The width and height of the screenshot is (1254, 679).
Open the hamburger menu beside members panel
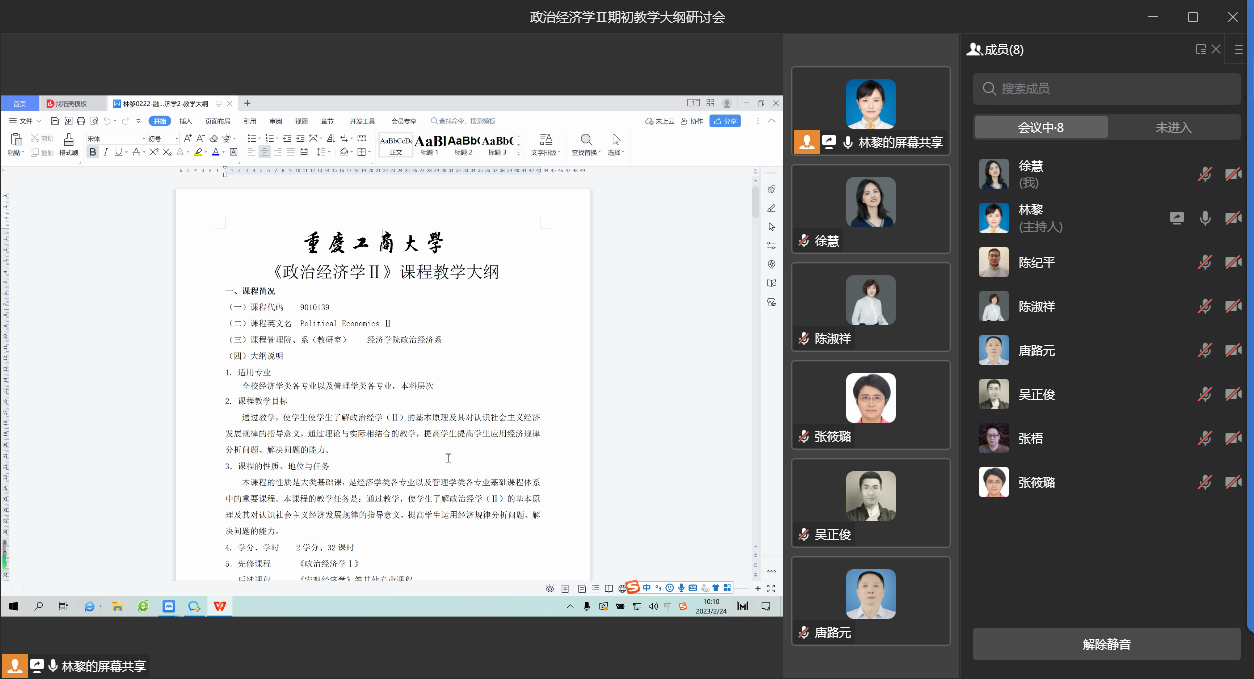point(1239,49)
